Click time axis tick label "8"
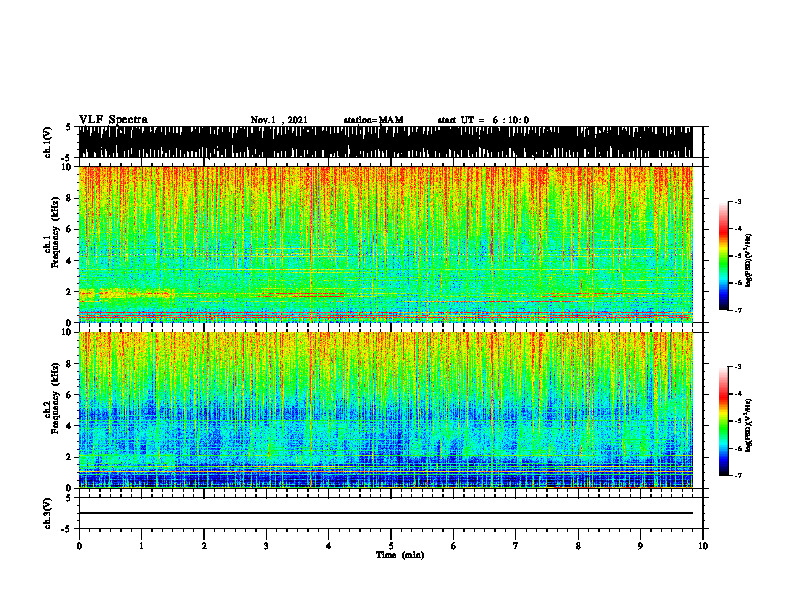 click(578, 546)
